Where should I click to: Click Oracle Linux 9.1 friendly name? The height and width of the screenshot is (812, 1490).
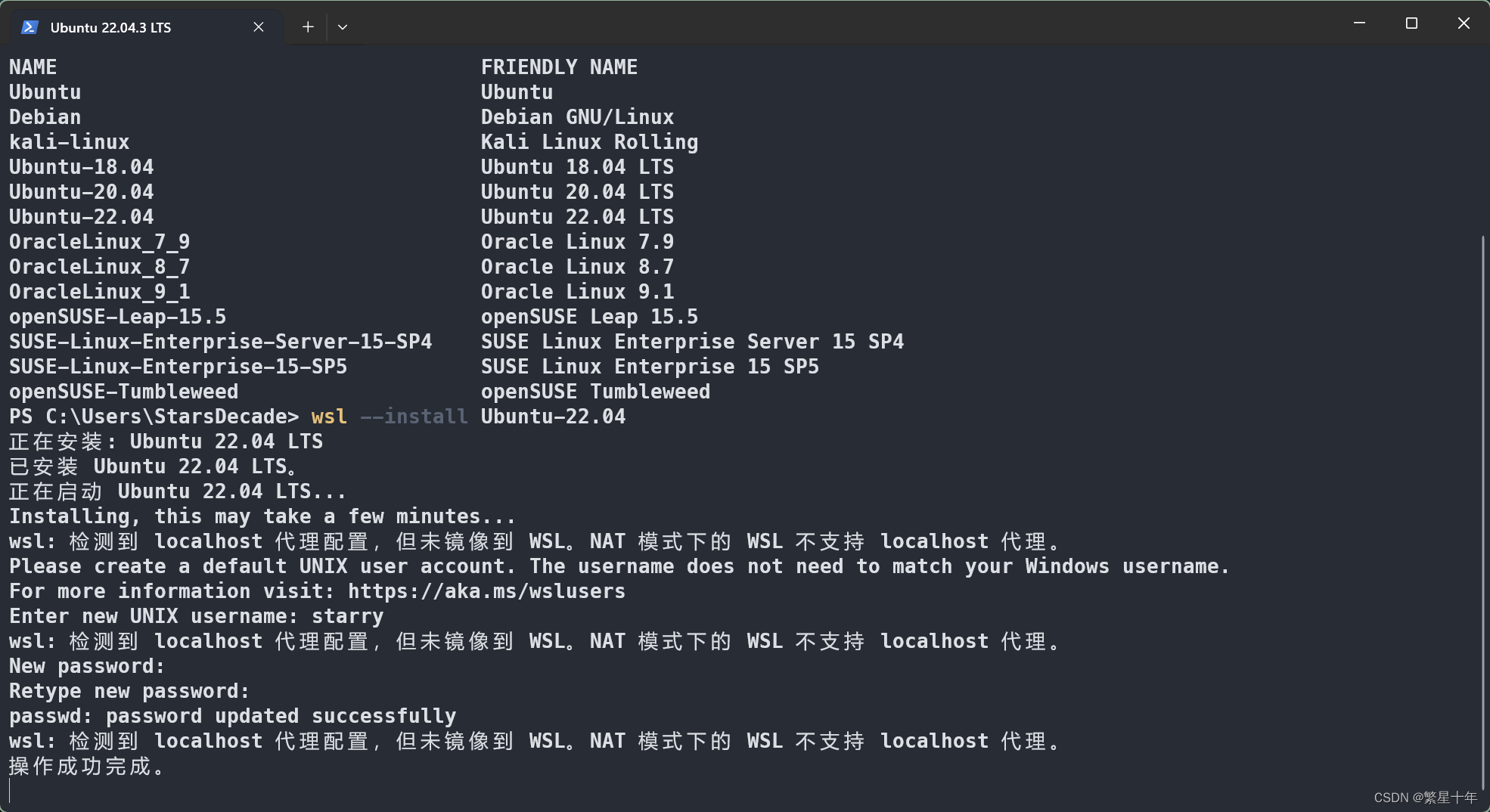tap(578, 292)
